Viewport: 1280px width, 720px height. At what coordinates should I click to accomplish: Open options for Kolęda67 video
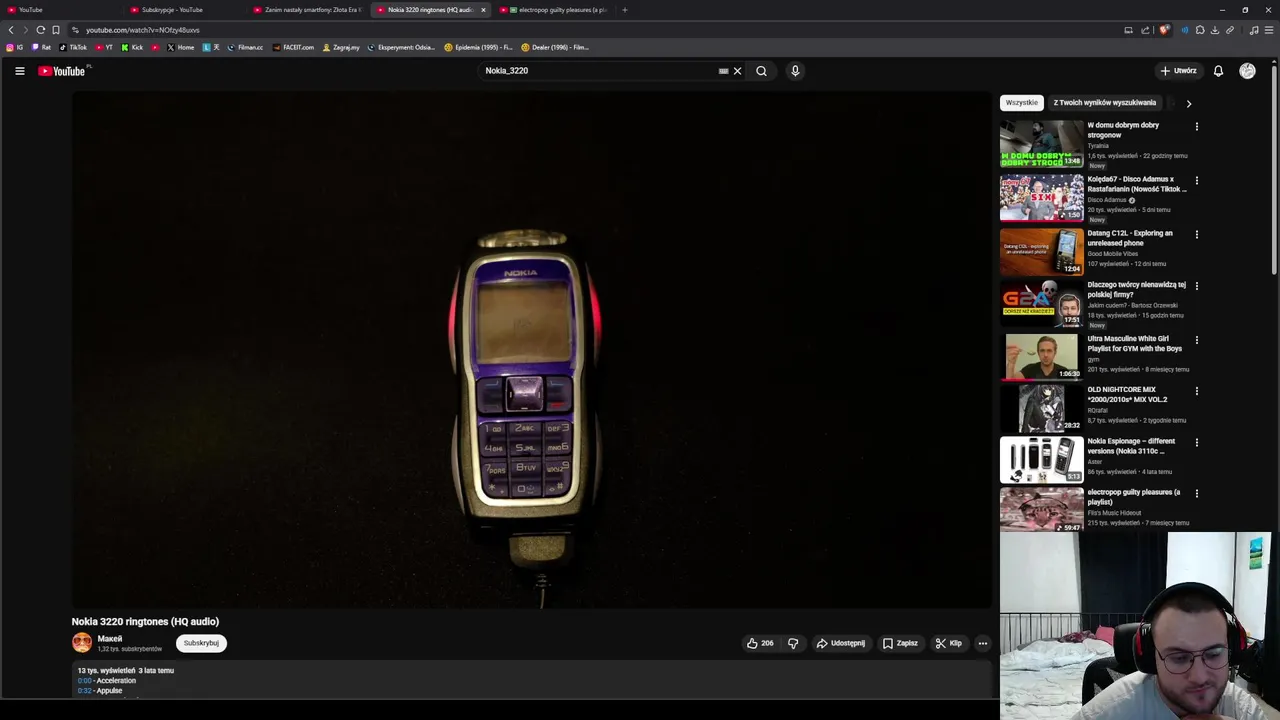pyautogui.click(x=1196, y=181)
